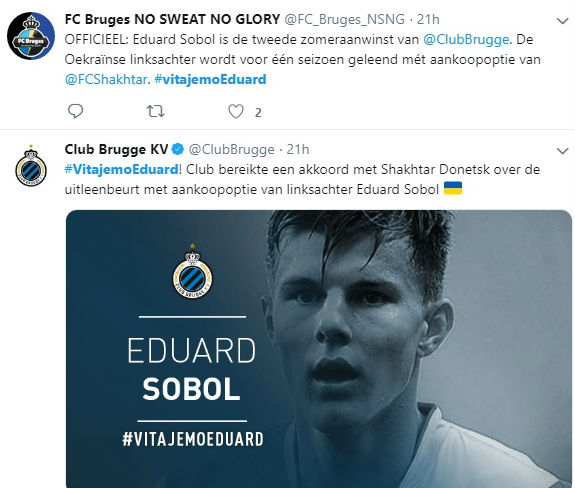
Task: Open the @FCShakhtar mention link
Action: [106, 79]
